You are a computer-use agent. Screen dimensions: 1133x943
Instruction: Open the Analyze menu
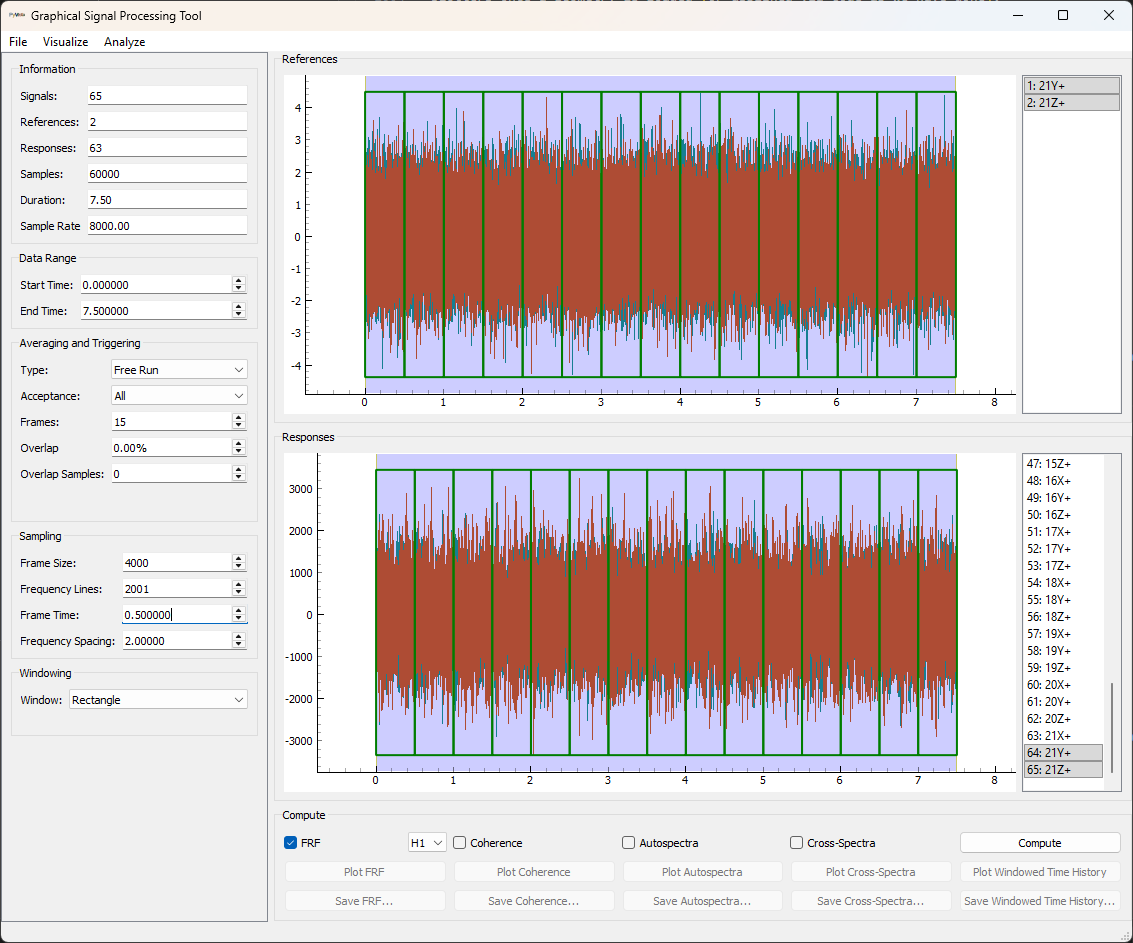click(x=124, y=42)
